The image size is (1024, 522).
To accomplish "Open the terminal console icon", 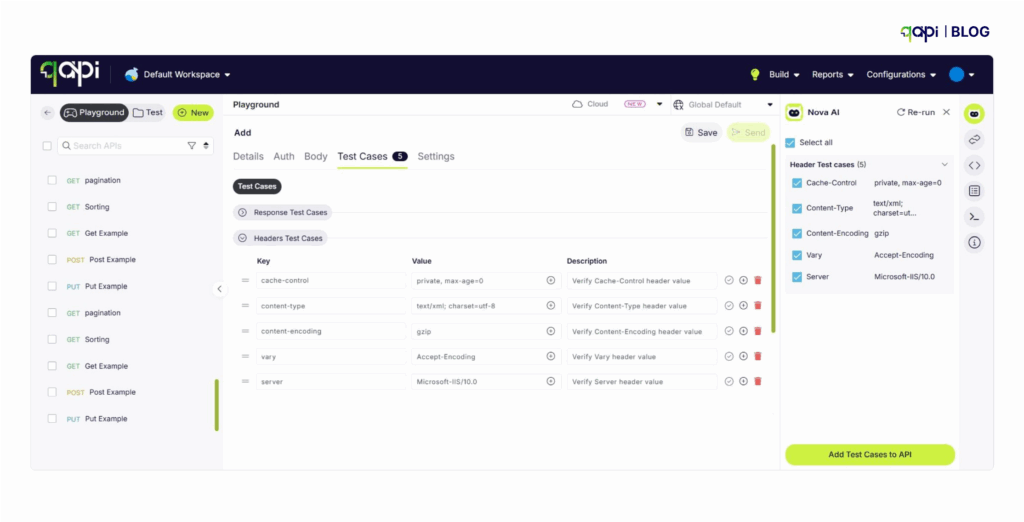I will click(974, 216).
